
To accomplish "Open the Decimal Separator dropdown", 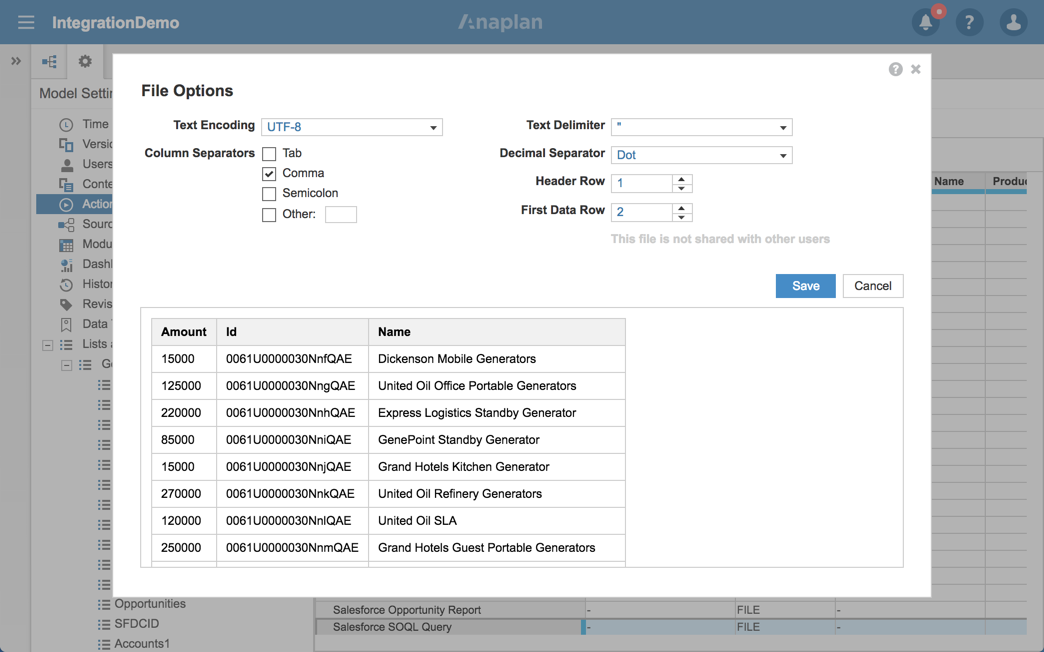I will coord(702,155).
